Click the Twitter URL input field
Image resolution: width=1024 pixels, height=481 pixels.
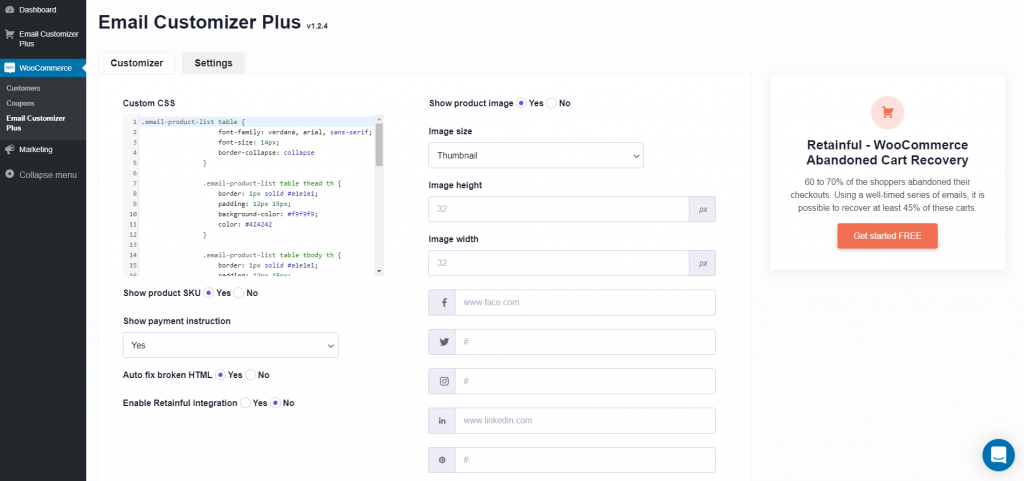point(585,342)
